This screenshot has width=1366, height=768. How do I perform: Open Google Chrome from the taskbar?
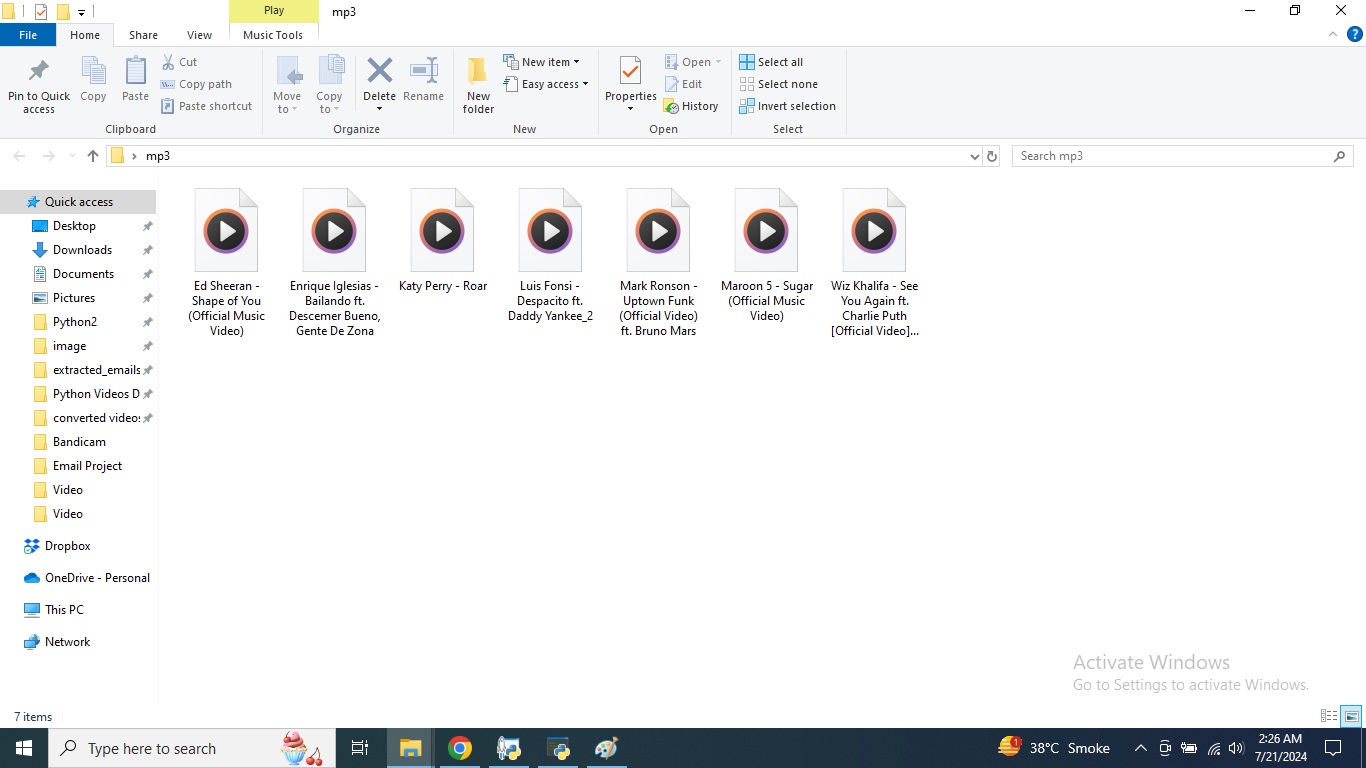coord(460,748)
